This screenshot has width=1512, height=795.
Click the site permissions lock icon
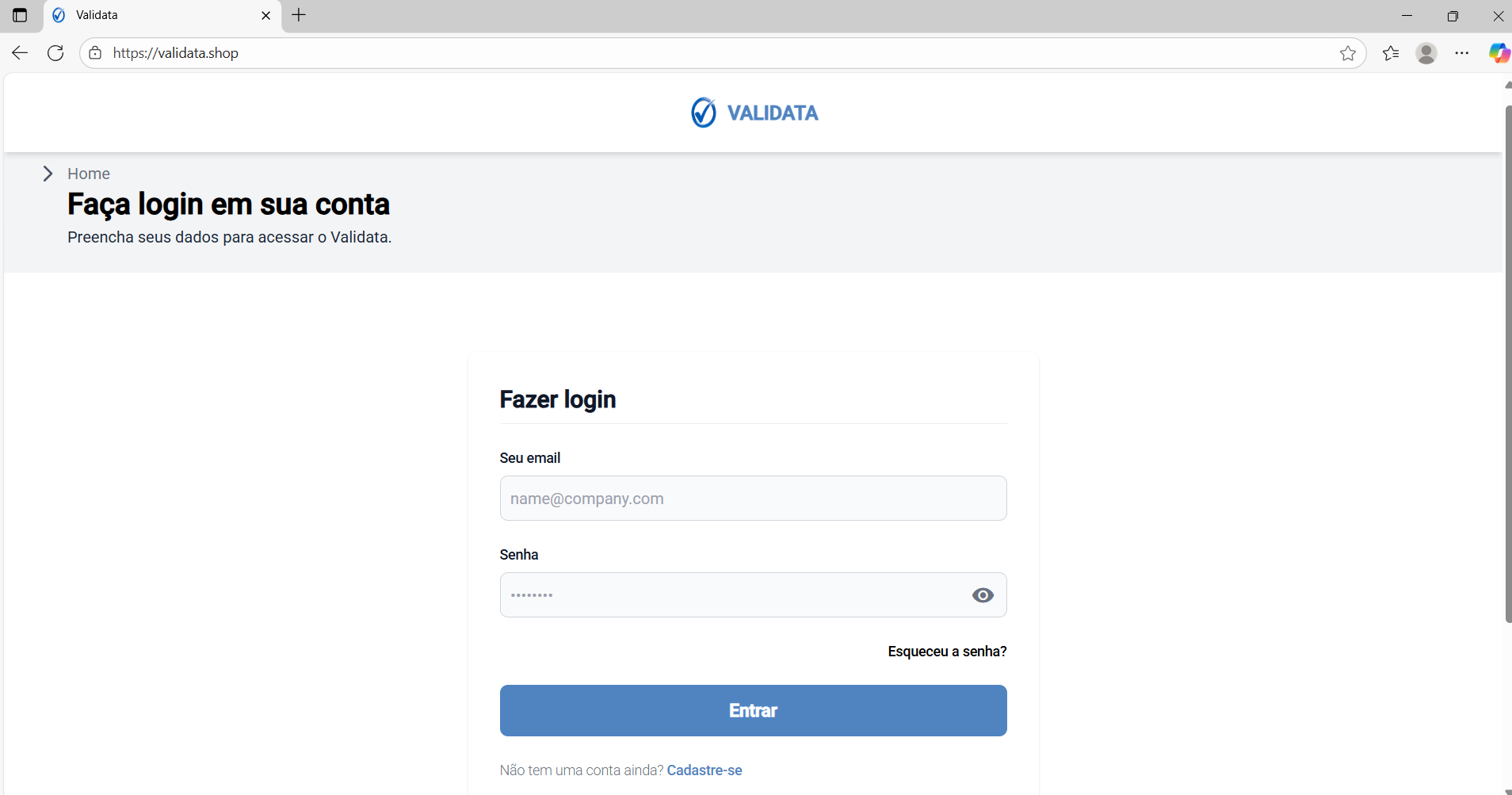(x=94, y=52)
